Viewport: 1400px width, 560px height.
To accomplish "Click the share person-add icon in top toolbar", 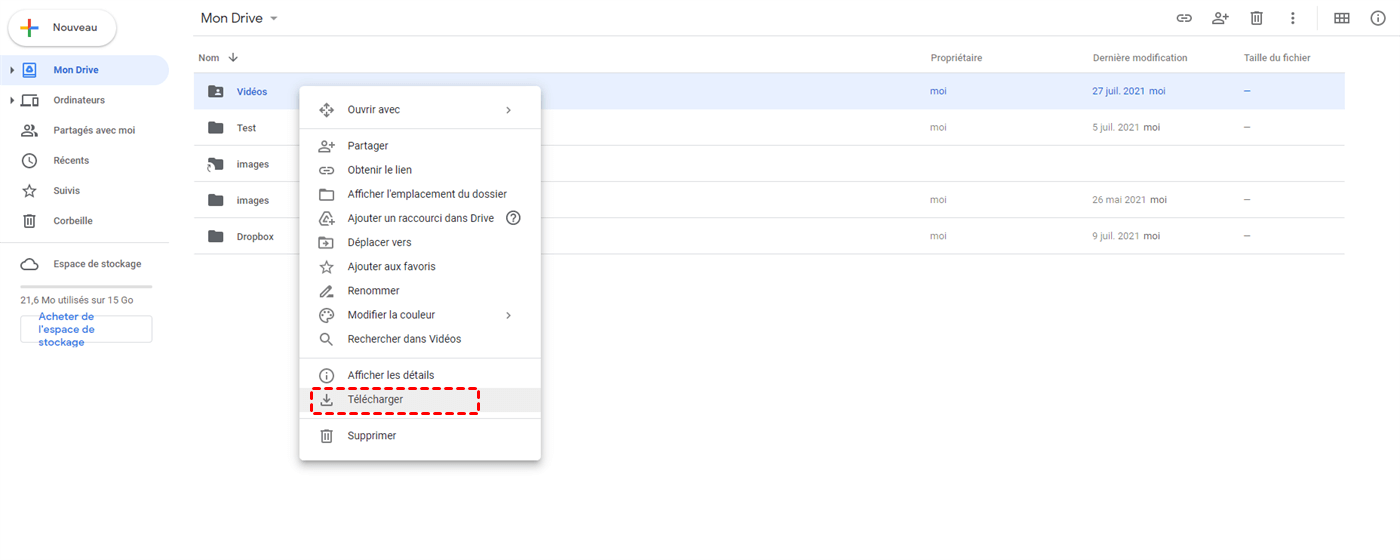I will [x=1220, y=18].
